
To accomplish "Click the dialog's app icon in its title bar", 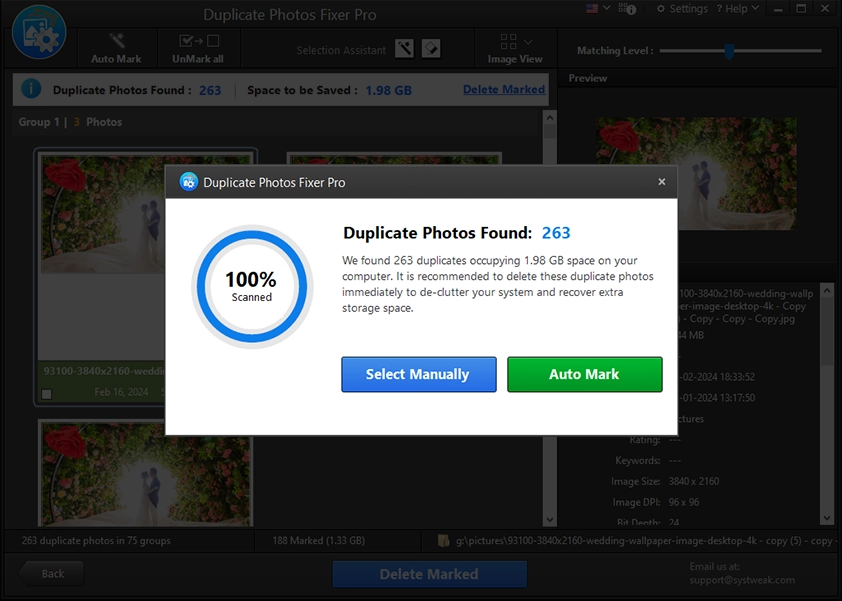I will tap(188, 182).
